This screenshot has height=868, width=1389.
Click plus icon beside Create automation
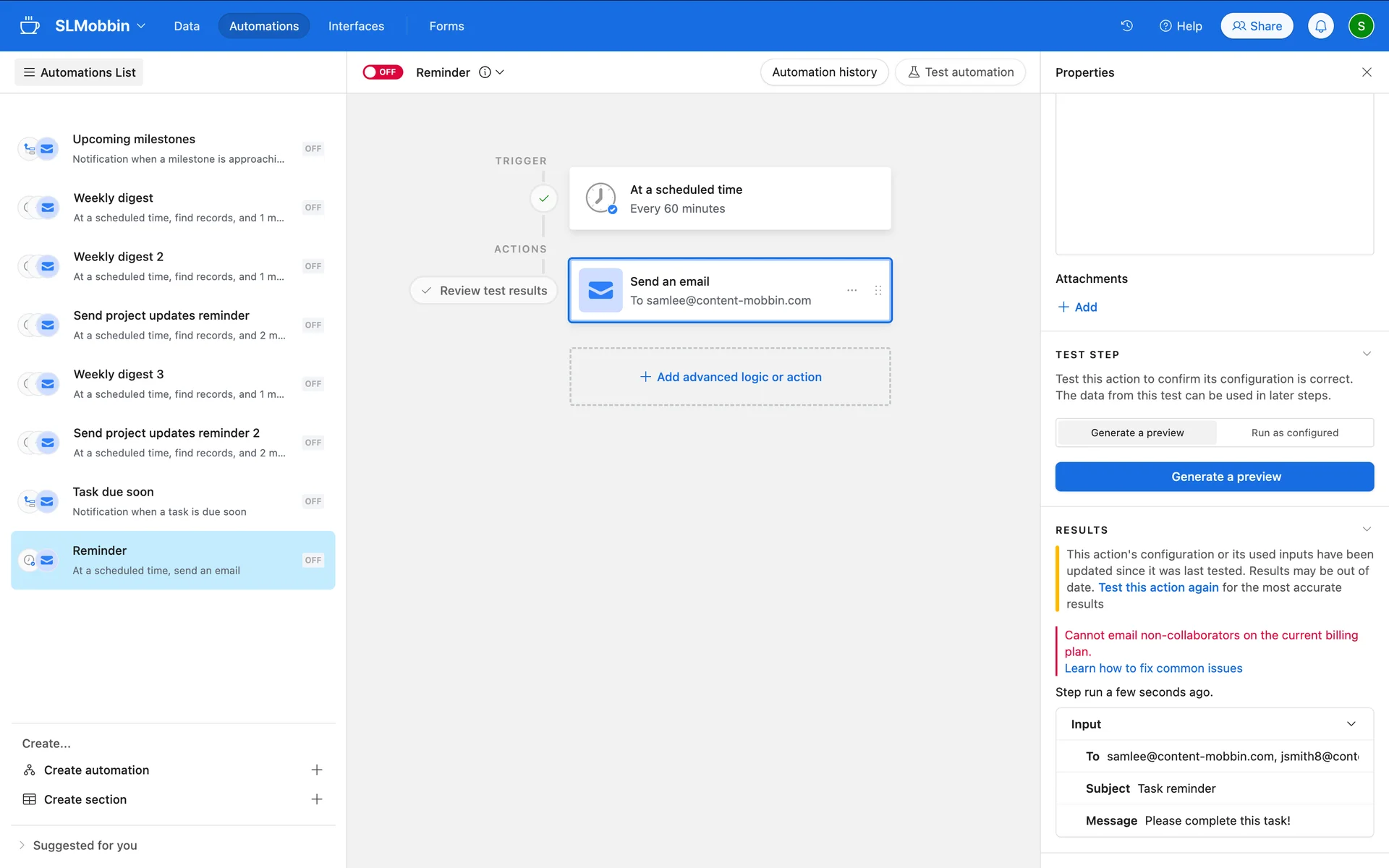click(316, 770)
